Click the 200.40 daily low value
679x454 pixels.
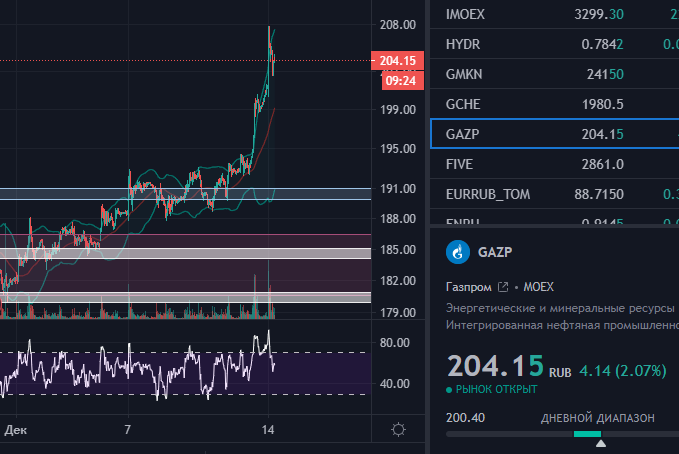click(x=465, y=418)
